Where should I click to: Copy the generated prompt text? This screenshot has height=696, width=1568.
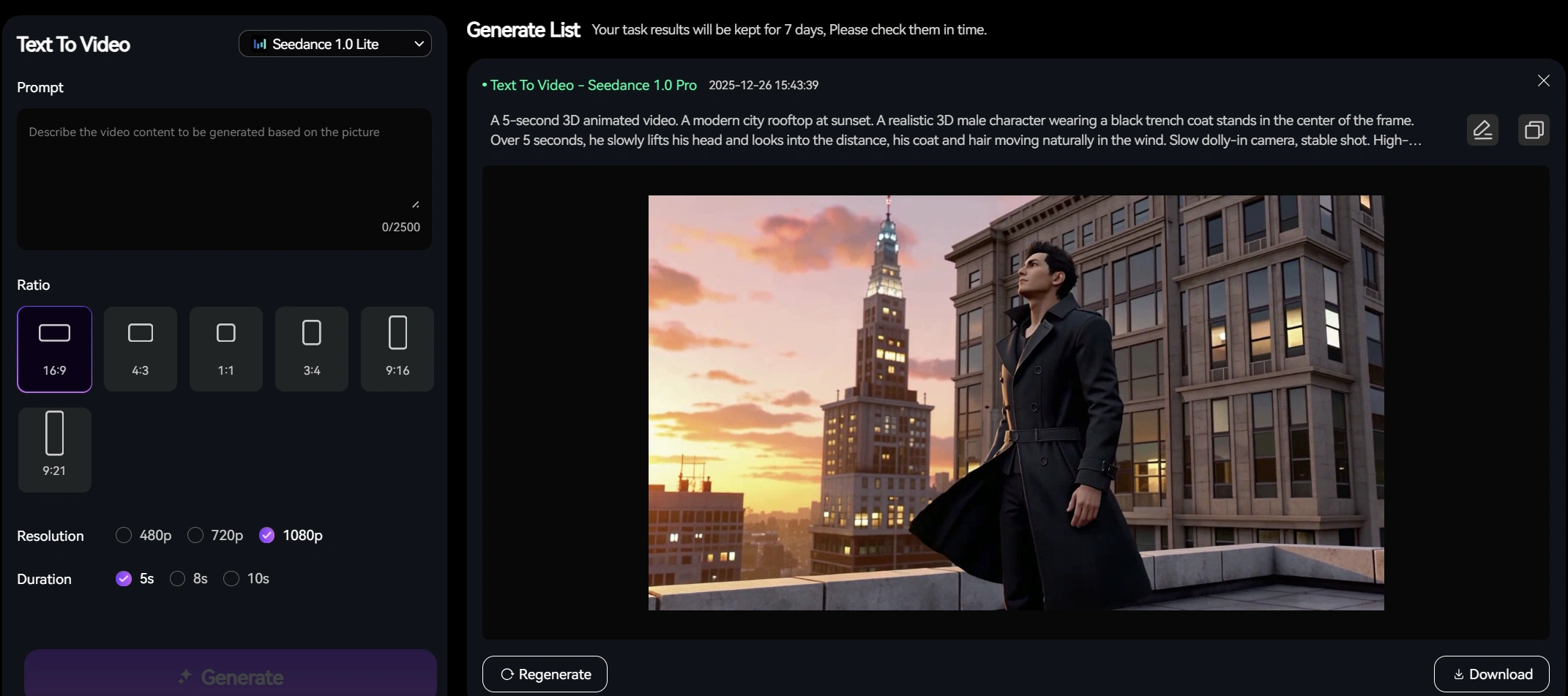point(1534,130)
